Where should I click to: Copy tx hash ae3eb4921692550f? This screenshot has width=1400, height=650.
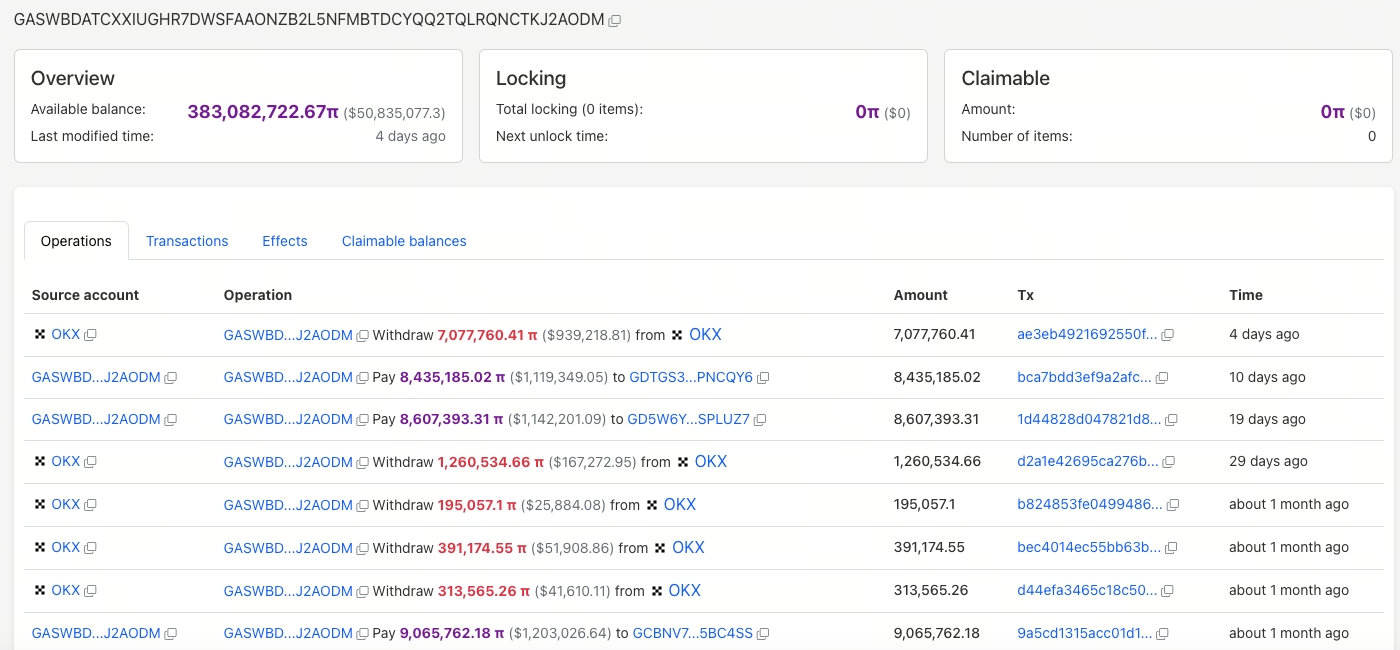pos(1167,335)
